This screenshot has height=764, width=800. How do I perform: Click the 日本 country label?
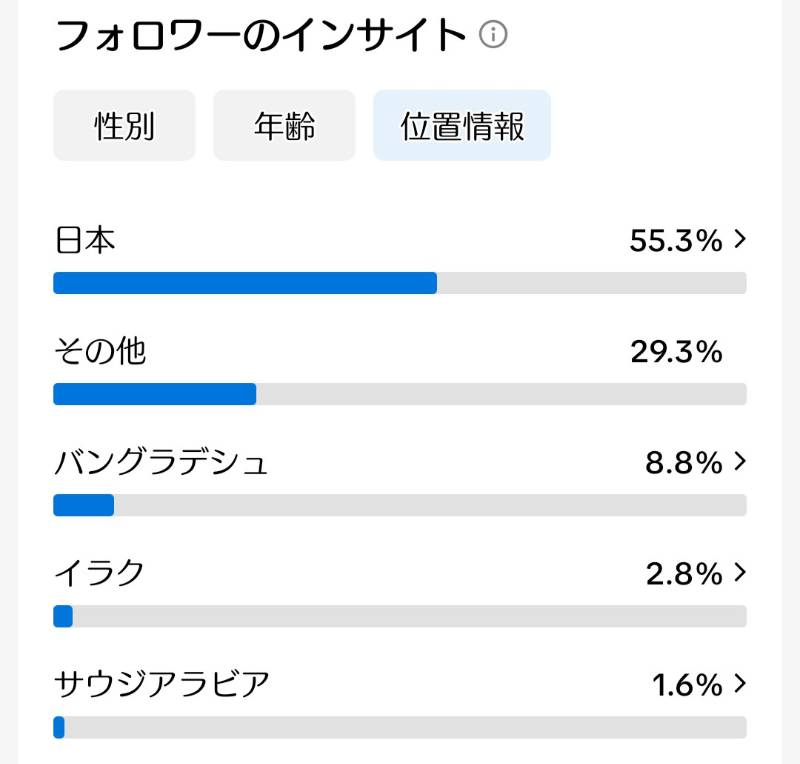pos(85,240)
